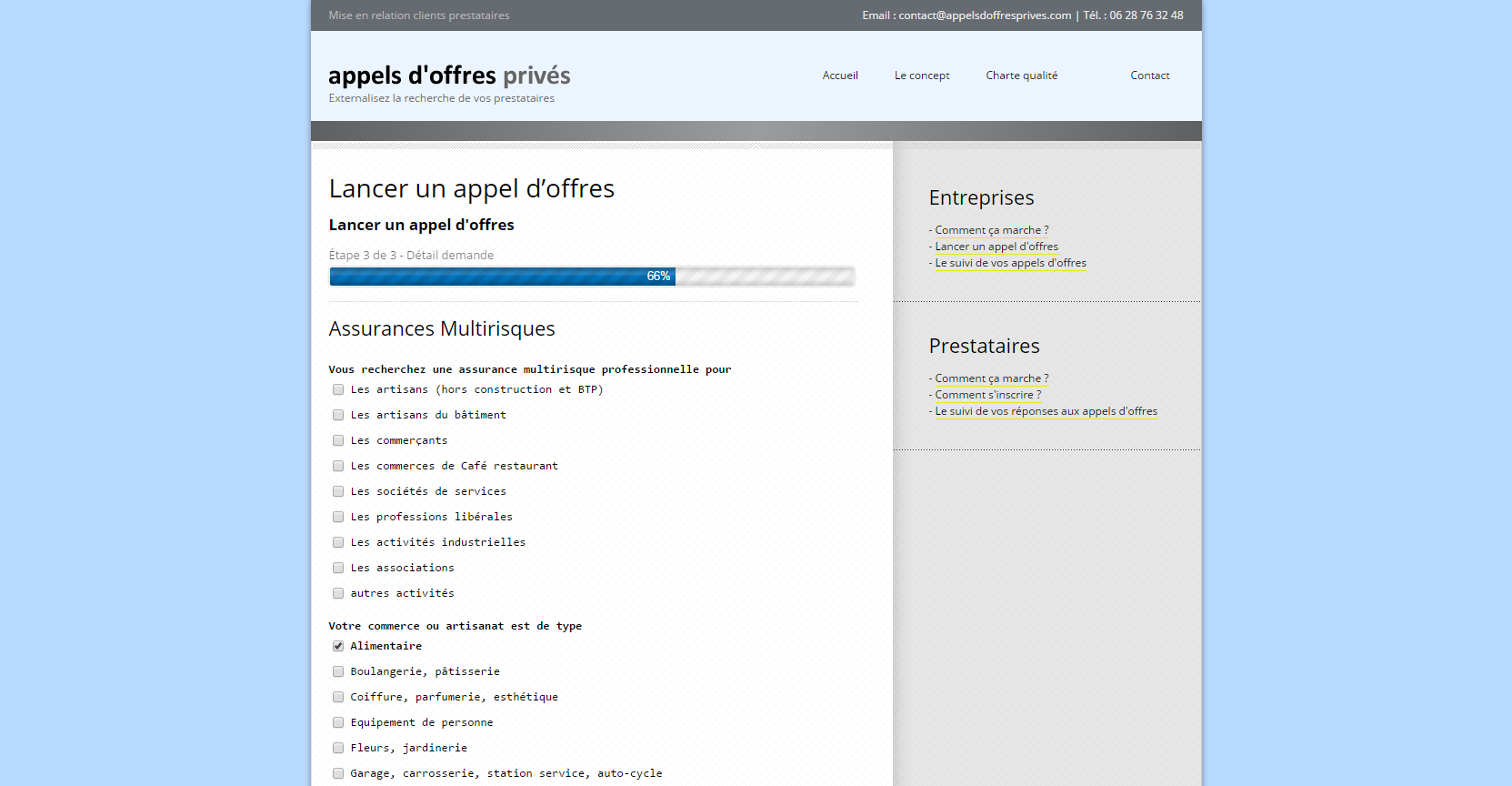
Task: Open the Accueil menu item
Action: tap(839, 76)
